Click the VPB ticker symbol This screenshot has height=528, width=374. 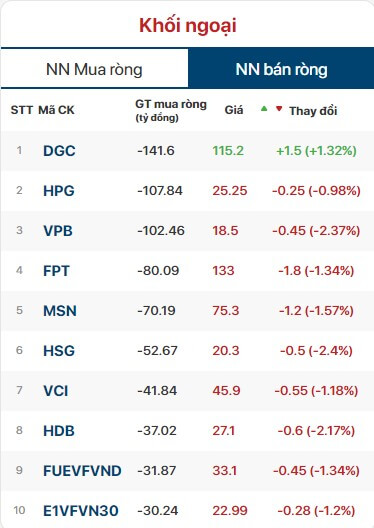pyautogui.click(x=58, y=231)
